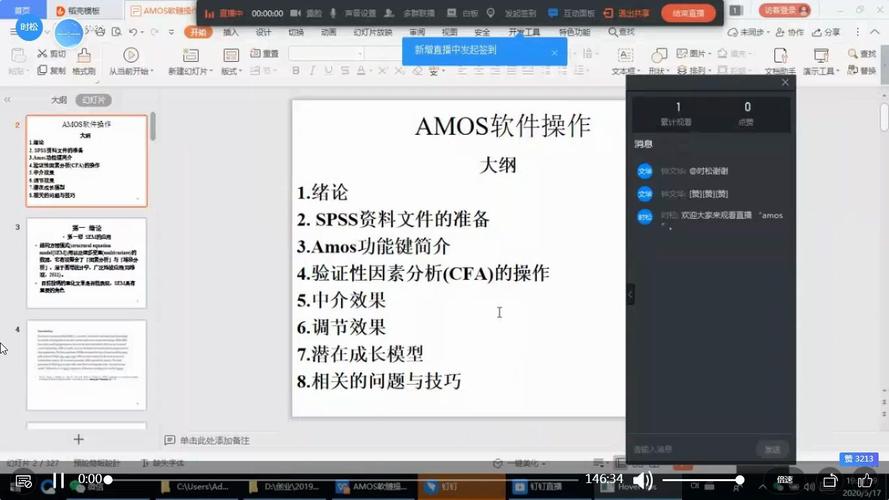889x500 pixels.
Task: Click the not-synced (未同步) cloud icon
Action: click(733, 32)
